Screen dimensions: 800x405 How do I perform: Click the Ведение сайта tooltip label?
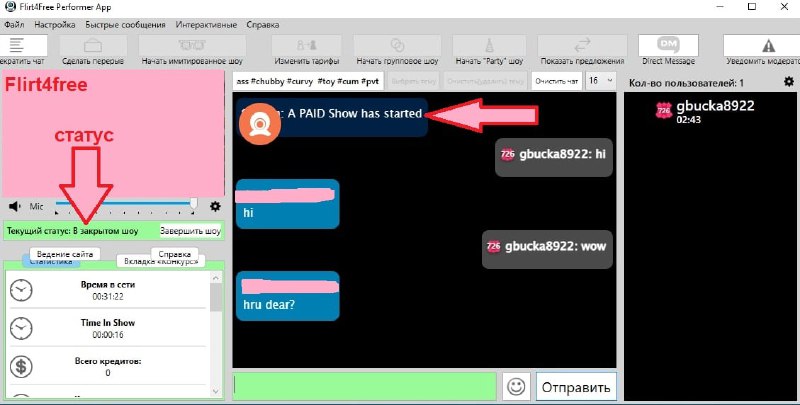[65, 254]
